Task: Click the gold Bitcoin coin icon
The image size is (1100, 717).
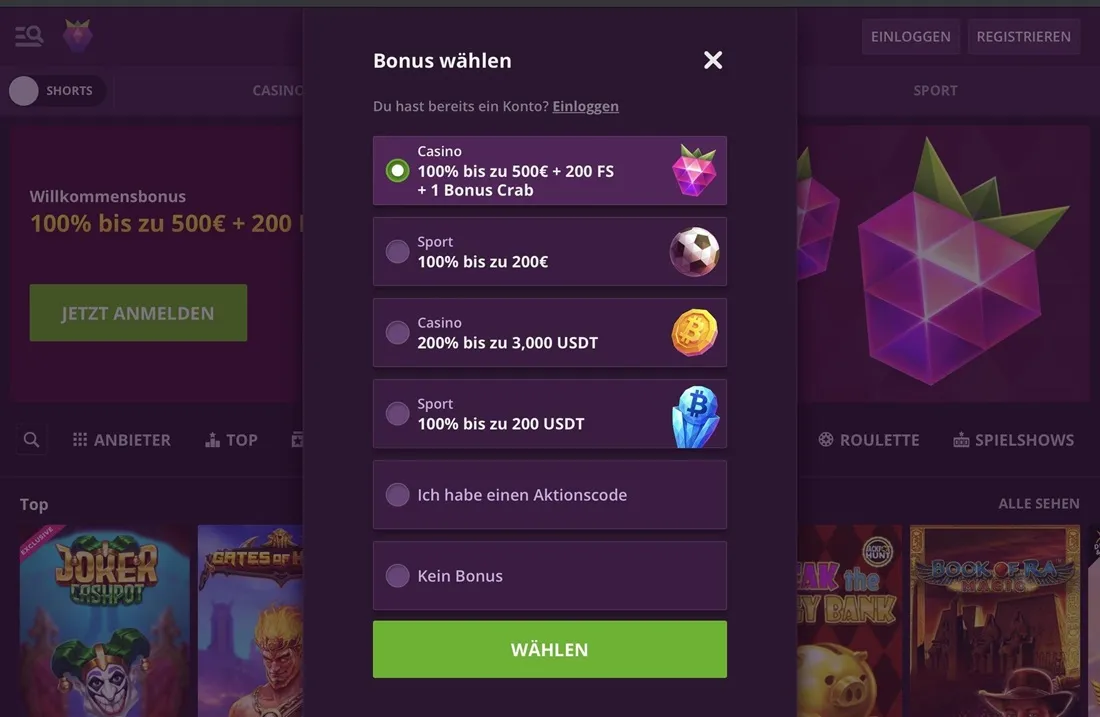Action: pyautogui.click(x=695, y=333)
